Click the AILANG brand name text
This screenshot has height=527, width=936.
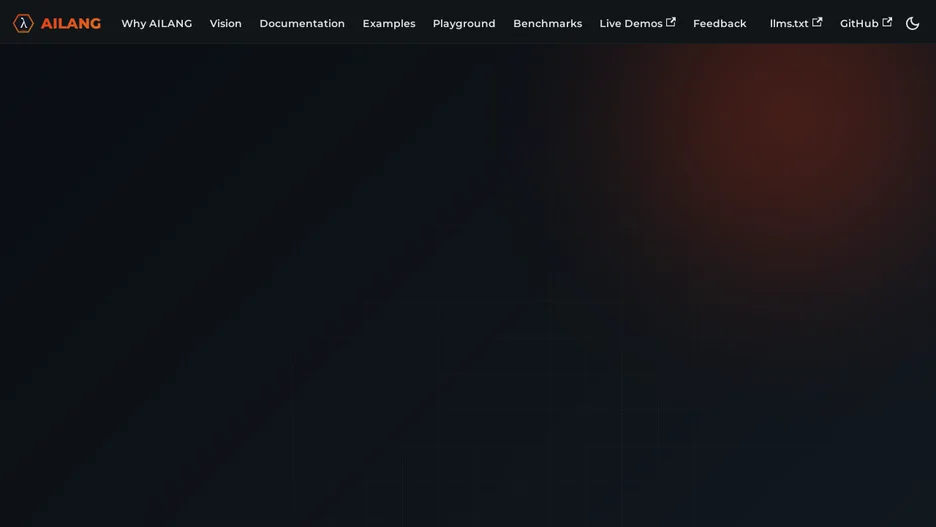(x=70, y=24)
